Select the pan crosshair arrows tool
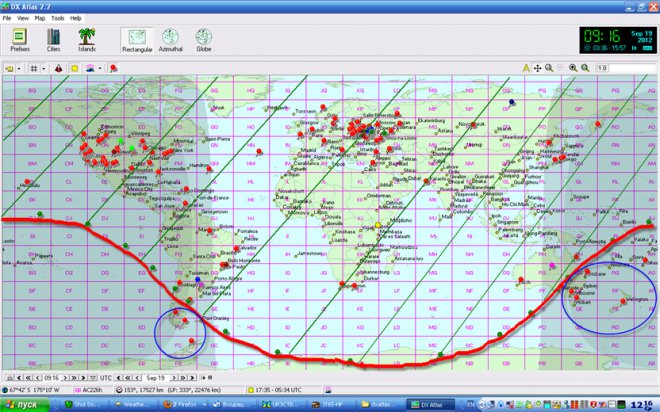Screen dimensions: 660x412 [x=537, y=68]
